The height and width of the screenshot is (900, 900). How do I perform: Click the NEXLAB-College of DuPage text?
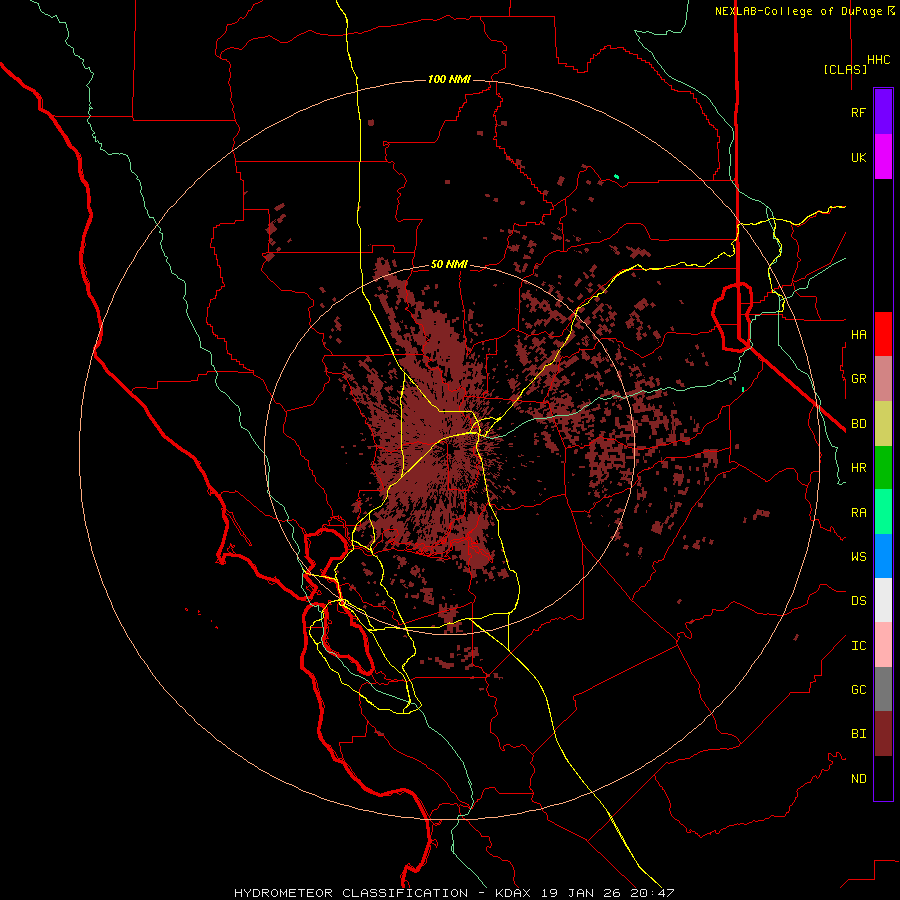pos(799,11)
